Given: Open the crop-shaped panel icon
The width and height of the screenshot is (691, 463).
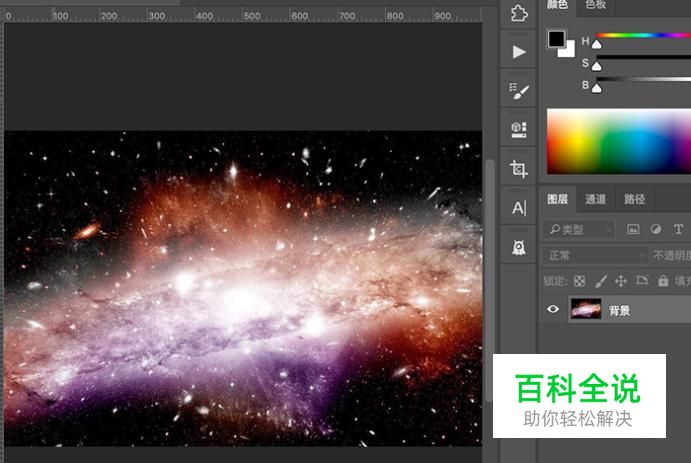Looking at the screenshot, I should click(x=519, y=169).
